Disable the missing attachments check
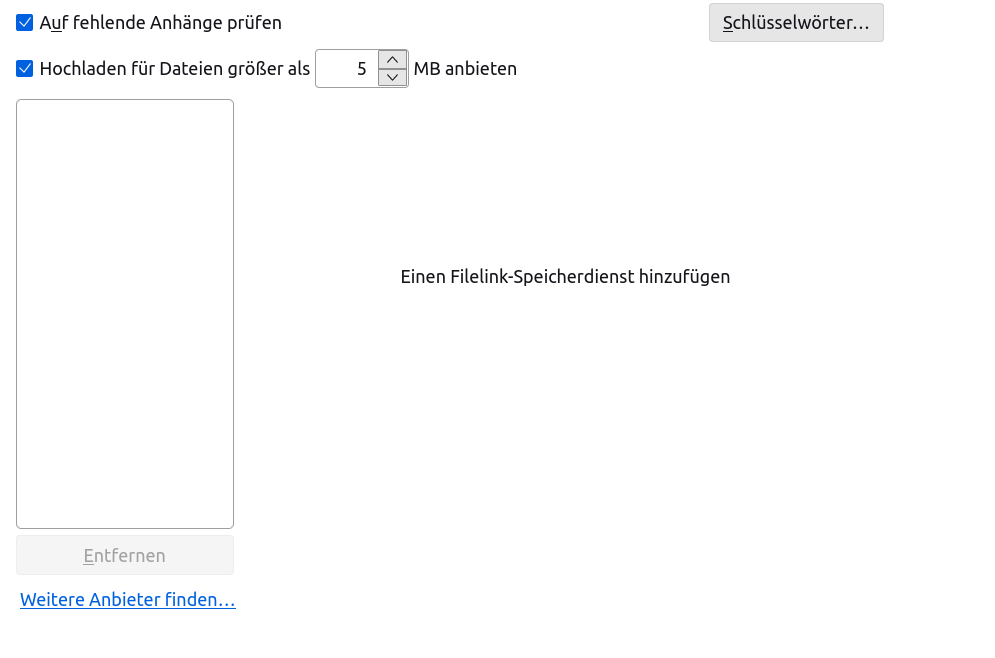 click(x=25, y=22)
